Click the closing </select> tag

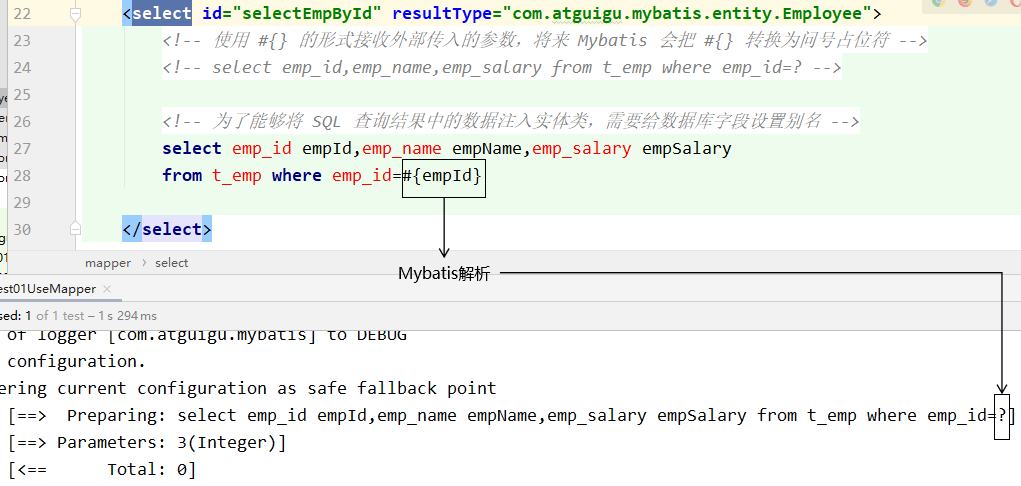(x=166, y=230)
